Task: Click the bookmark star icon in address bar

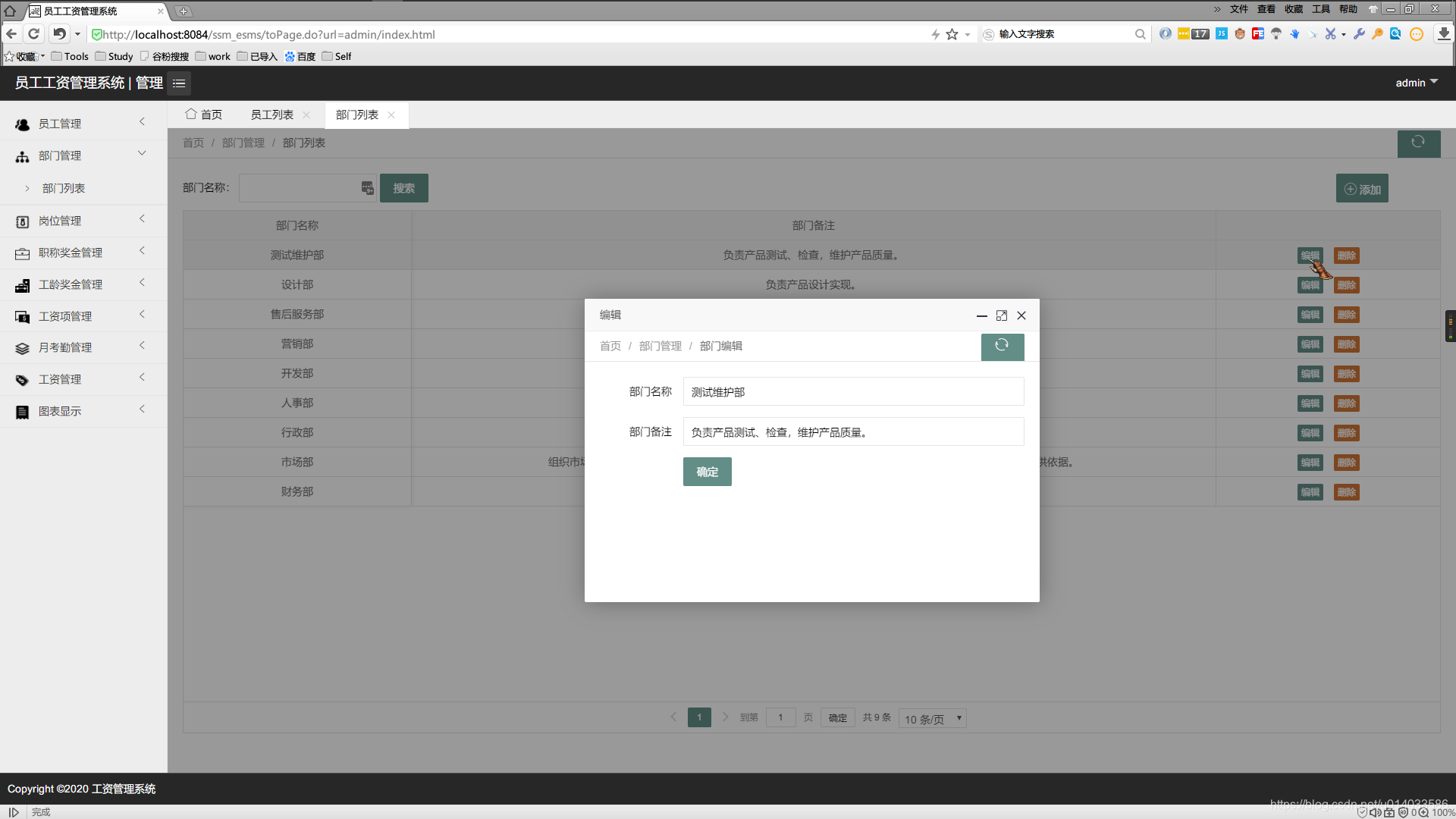Action: 952,34
